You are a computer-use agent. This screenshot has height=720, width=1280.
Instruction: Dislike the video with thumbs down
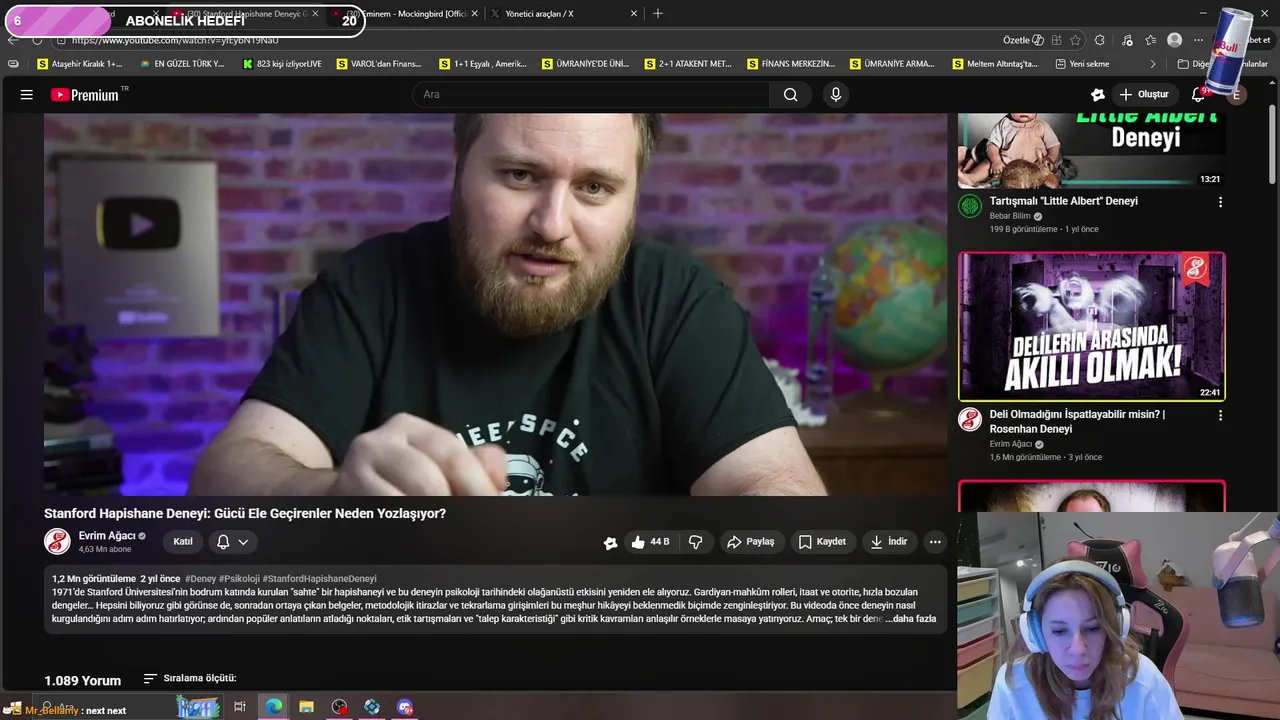(696, 542)
